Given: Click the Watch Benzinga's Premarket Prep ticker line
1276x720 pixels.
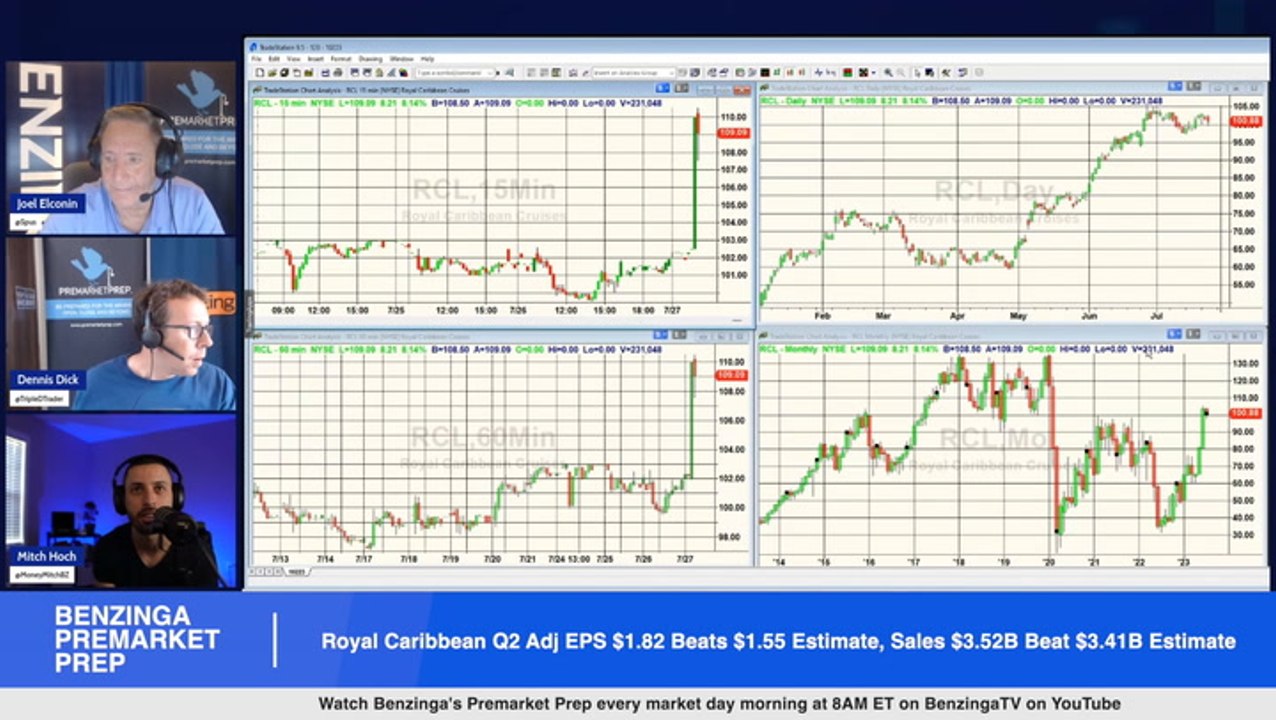Looking at the screenshot, I should [x=719, y=704].
